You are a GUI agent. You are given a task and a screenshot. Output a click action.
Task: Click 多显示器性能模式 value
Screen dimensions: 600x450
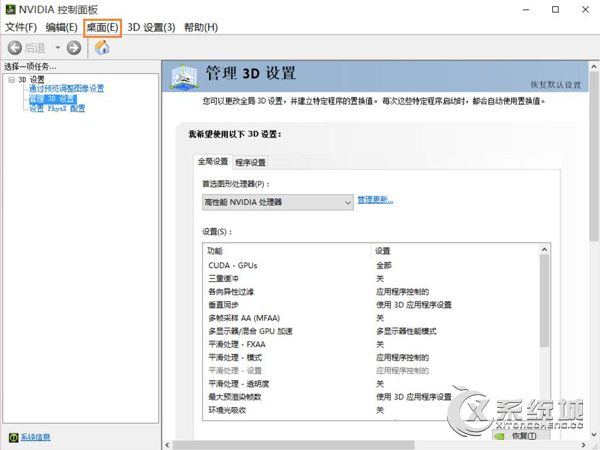pos(406,331)
